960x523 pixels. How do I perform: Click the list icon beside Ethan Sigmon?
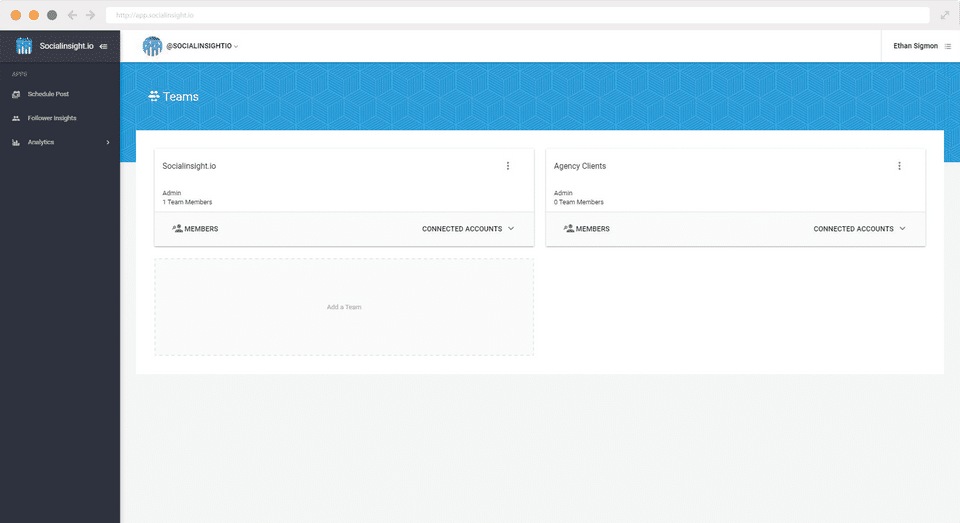point(948,47)
